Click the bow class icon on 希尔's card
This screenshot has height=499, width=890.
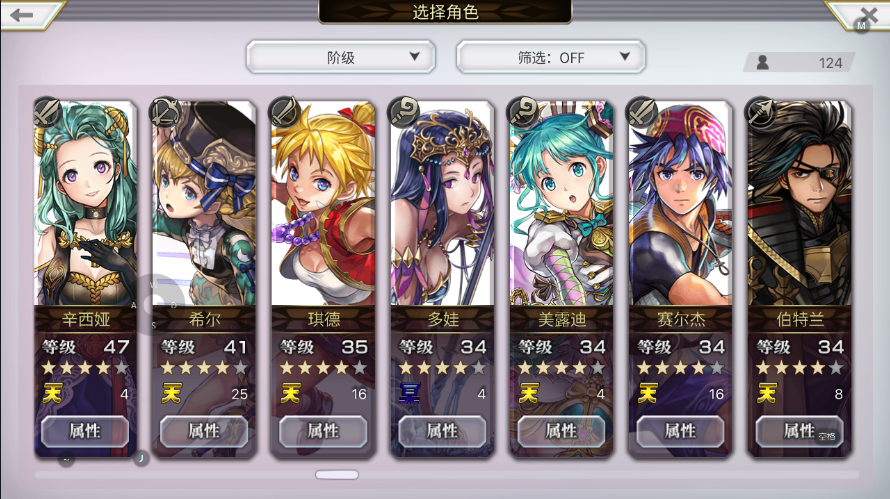[165, 111]
